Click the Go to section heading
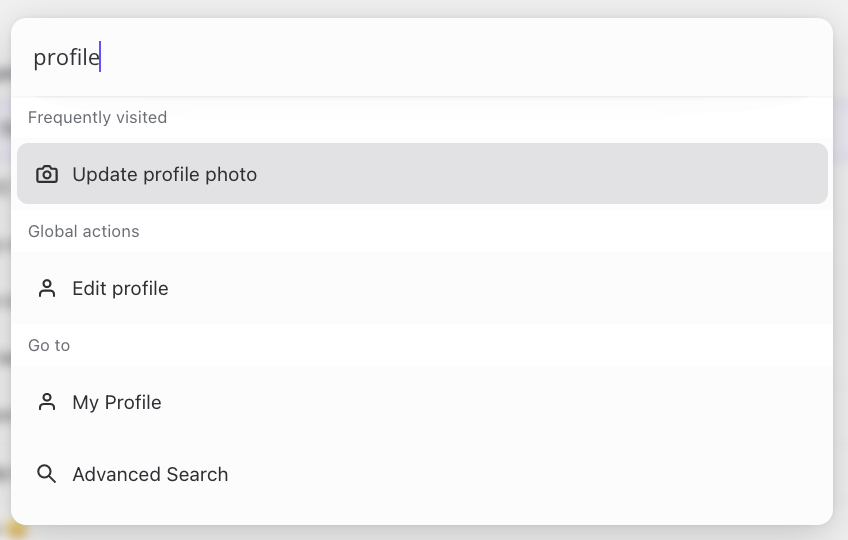Image resolution: width=848 pixels, height=540 pixels. [49, 345]
